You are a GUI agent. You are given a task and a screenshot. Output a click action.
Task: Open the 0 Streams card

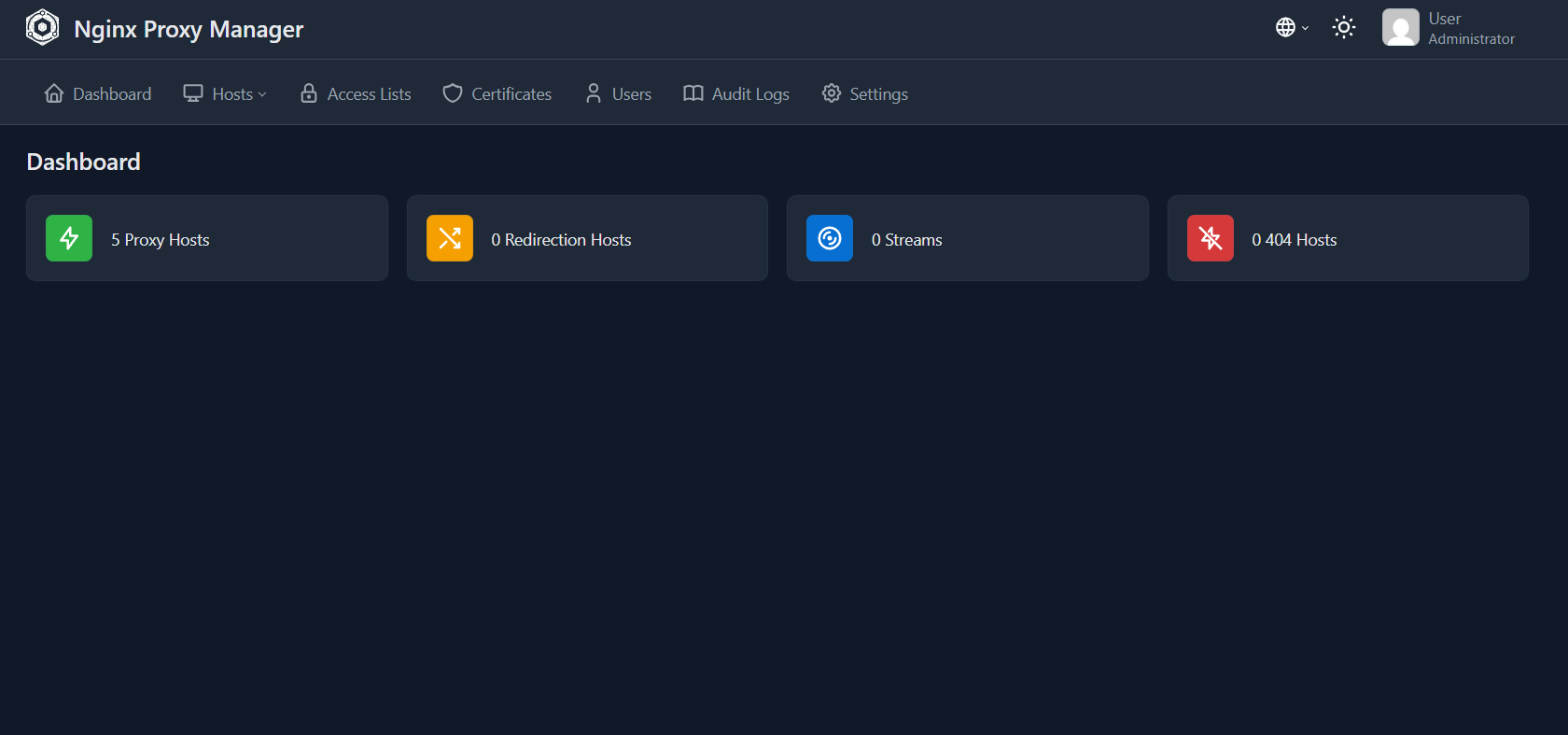(x=968, y=238)
